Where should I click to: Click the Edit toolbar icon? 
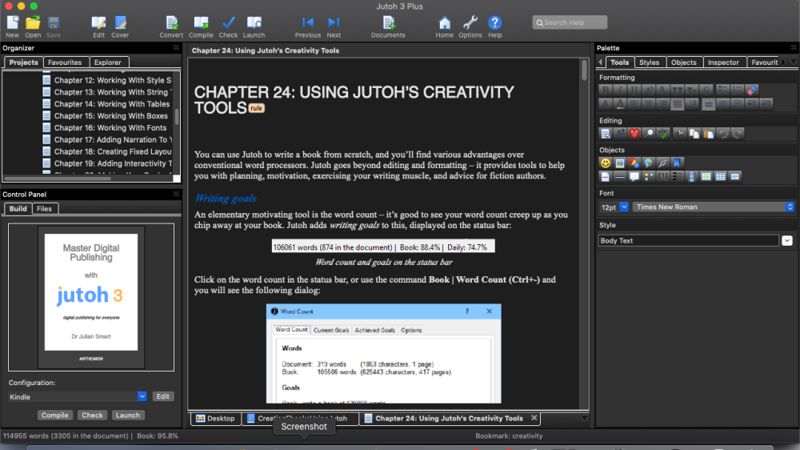[98, 27]
